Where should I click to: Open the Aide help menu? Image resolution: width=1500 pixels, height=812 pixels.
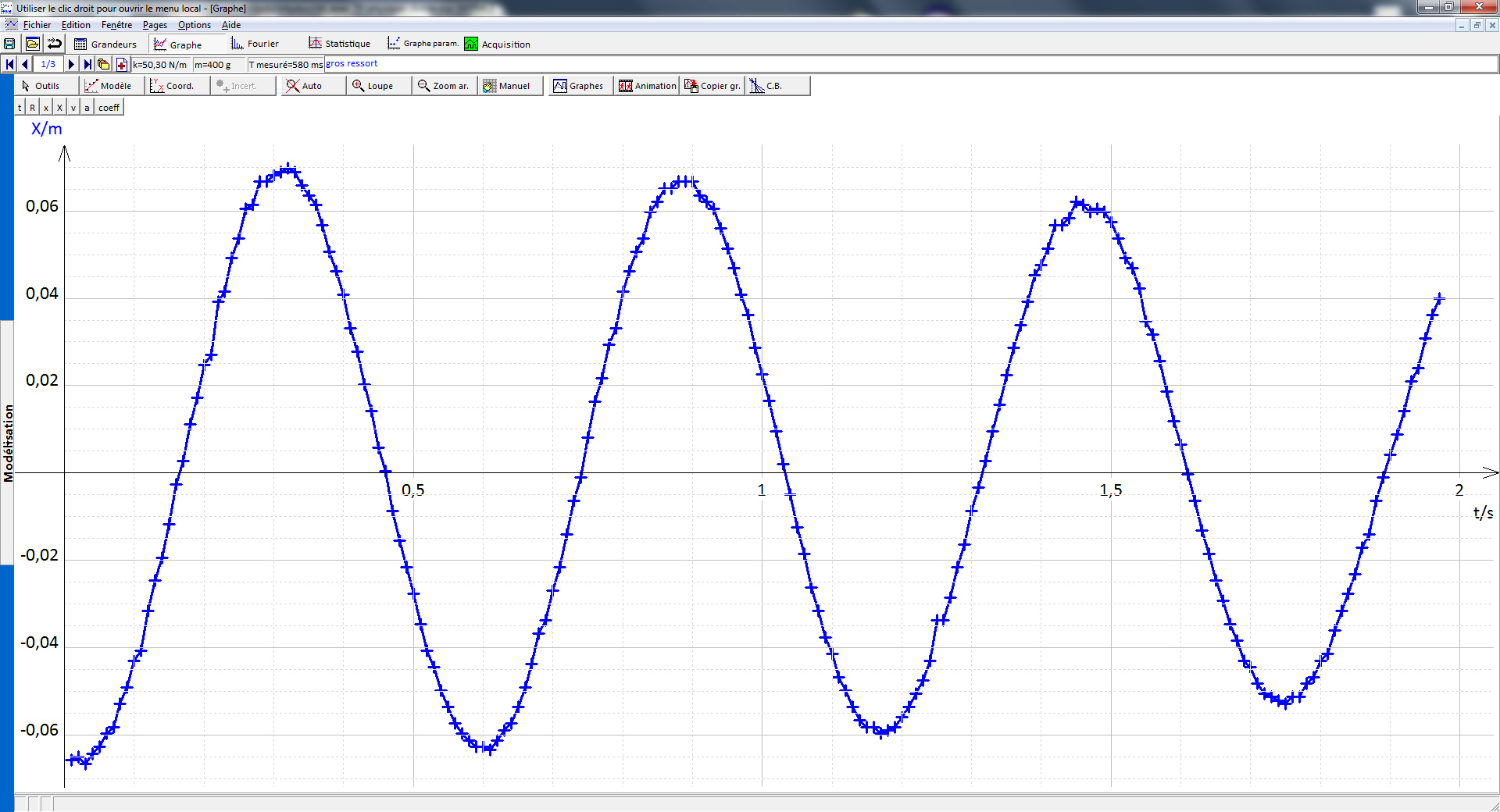point(231,25)
